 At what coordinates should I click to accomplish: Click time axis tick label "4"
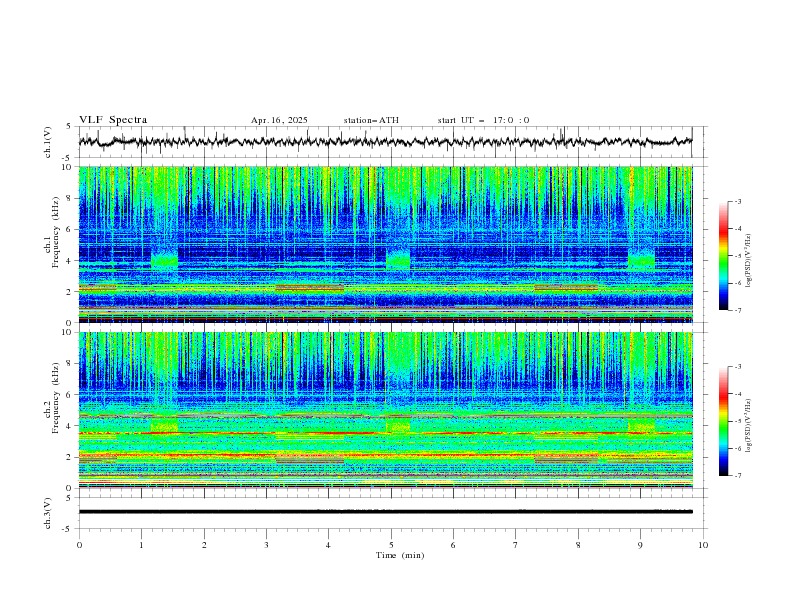[x=328, y=545]
